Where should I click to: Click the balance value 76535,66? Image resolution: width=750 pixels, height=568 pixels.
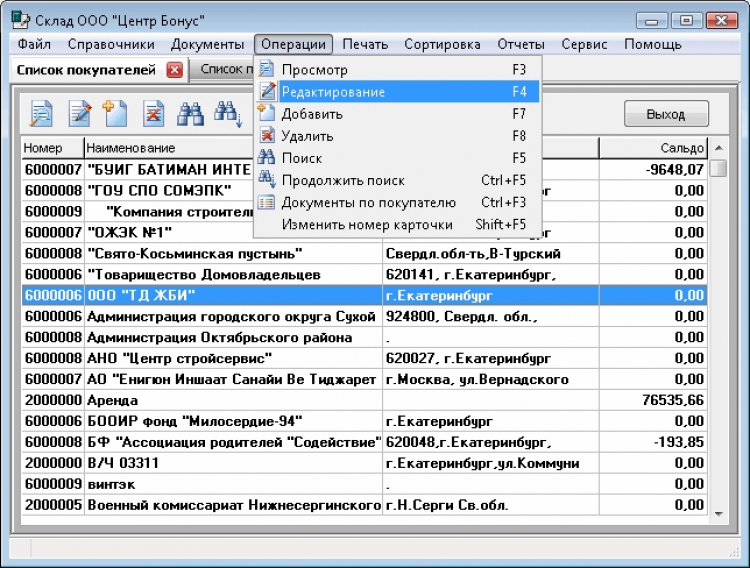[x=673, y=400]
